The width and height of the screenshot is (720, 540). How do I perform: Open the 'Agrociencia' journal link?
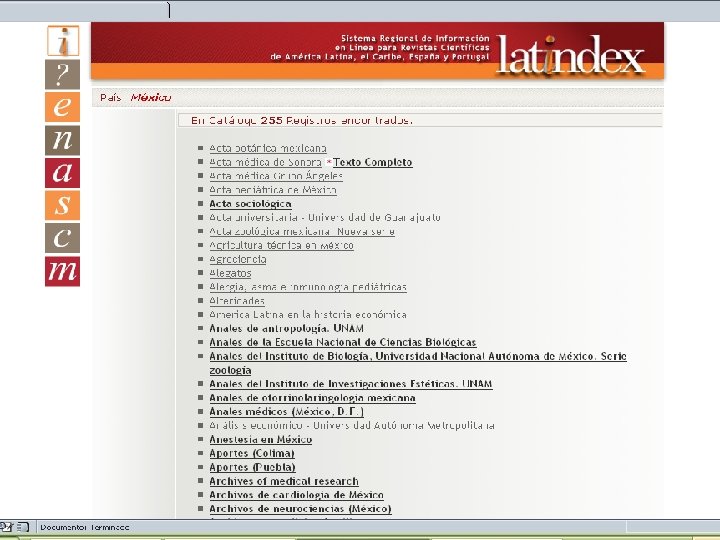[238, 259]
